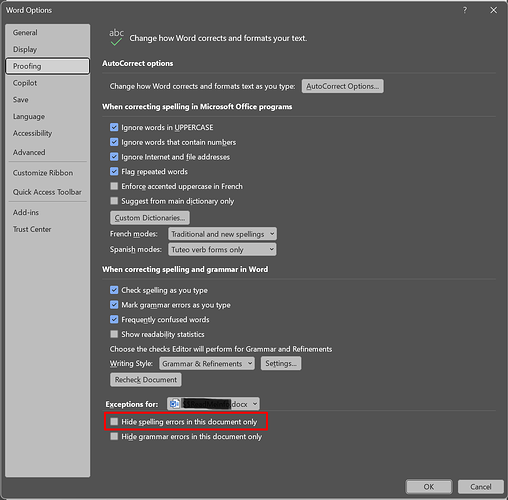Image resolution: width=508 pixels, height=500 pixels.
Task: Click the AutoCorrect options heading
Action: click(138, 63)
